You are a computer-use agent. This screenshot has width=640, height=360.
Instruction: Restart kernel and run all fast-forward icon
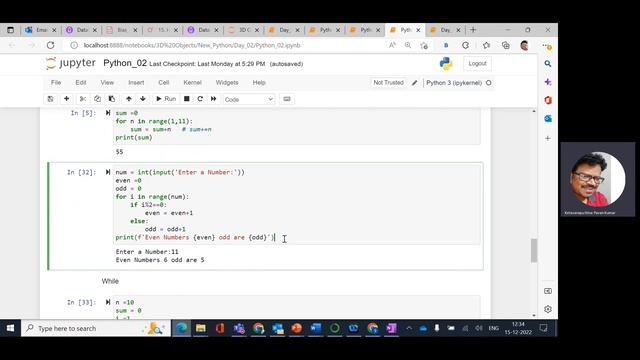pos(213,99)
